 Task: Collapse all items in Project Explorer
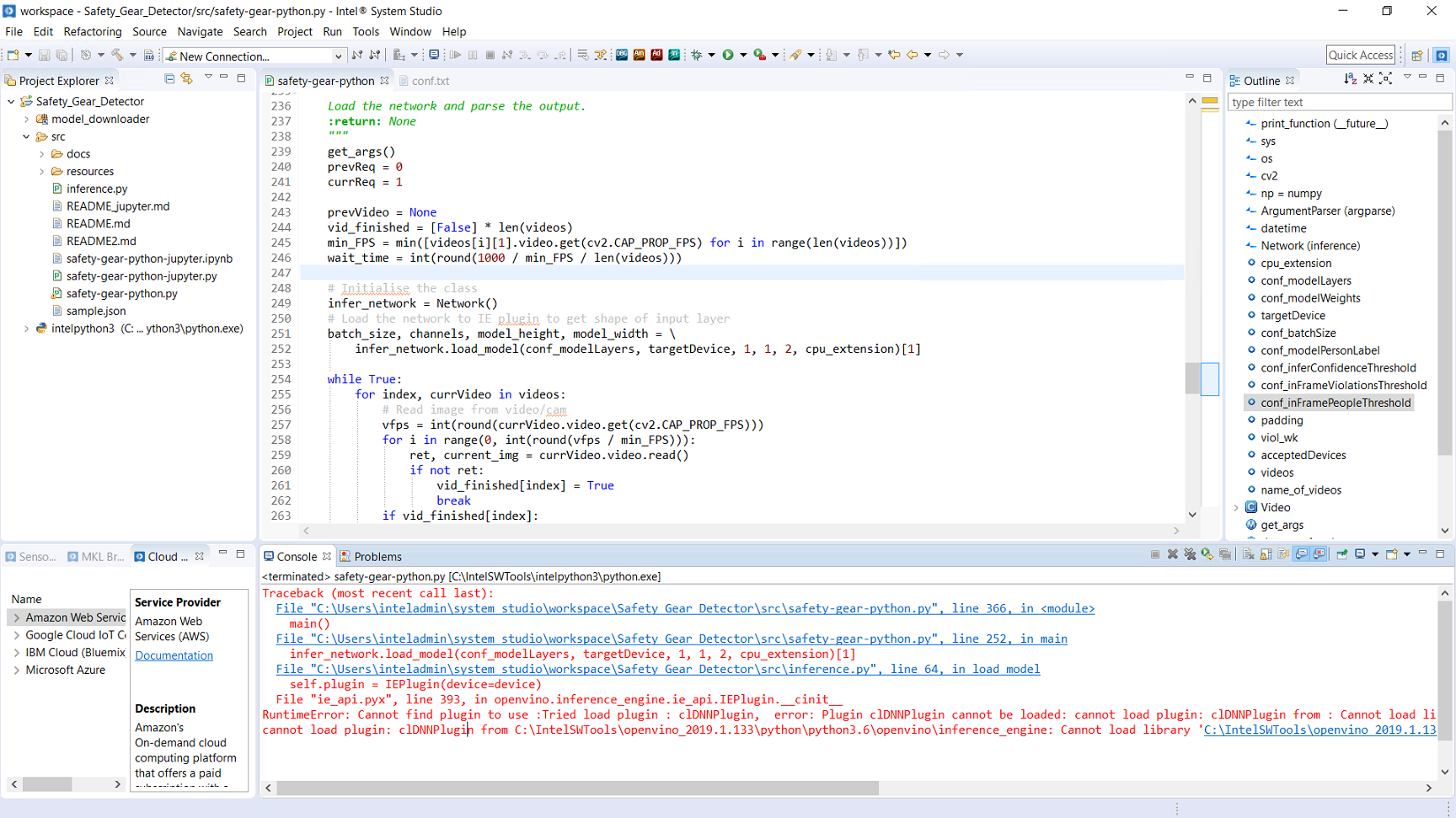(169, 78)
